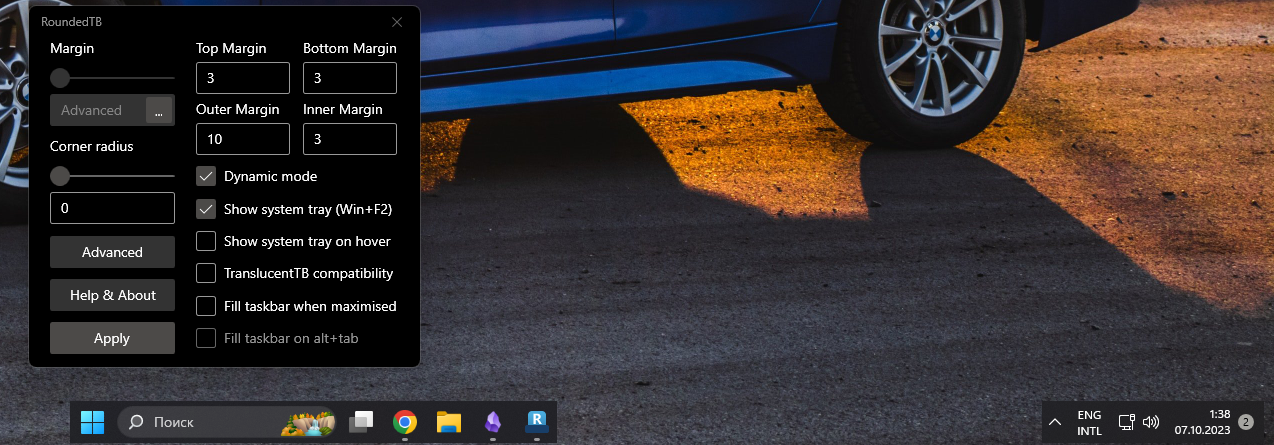Open the Obsidian app in taskbar
Viewport: 1274px width, 445px height.
click(492, 422)
